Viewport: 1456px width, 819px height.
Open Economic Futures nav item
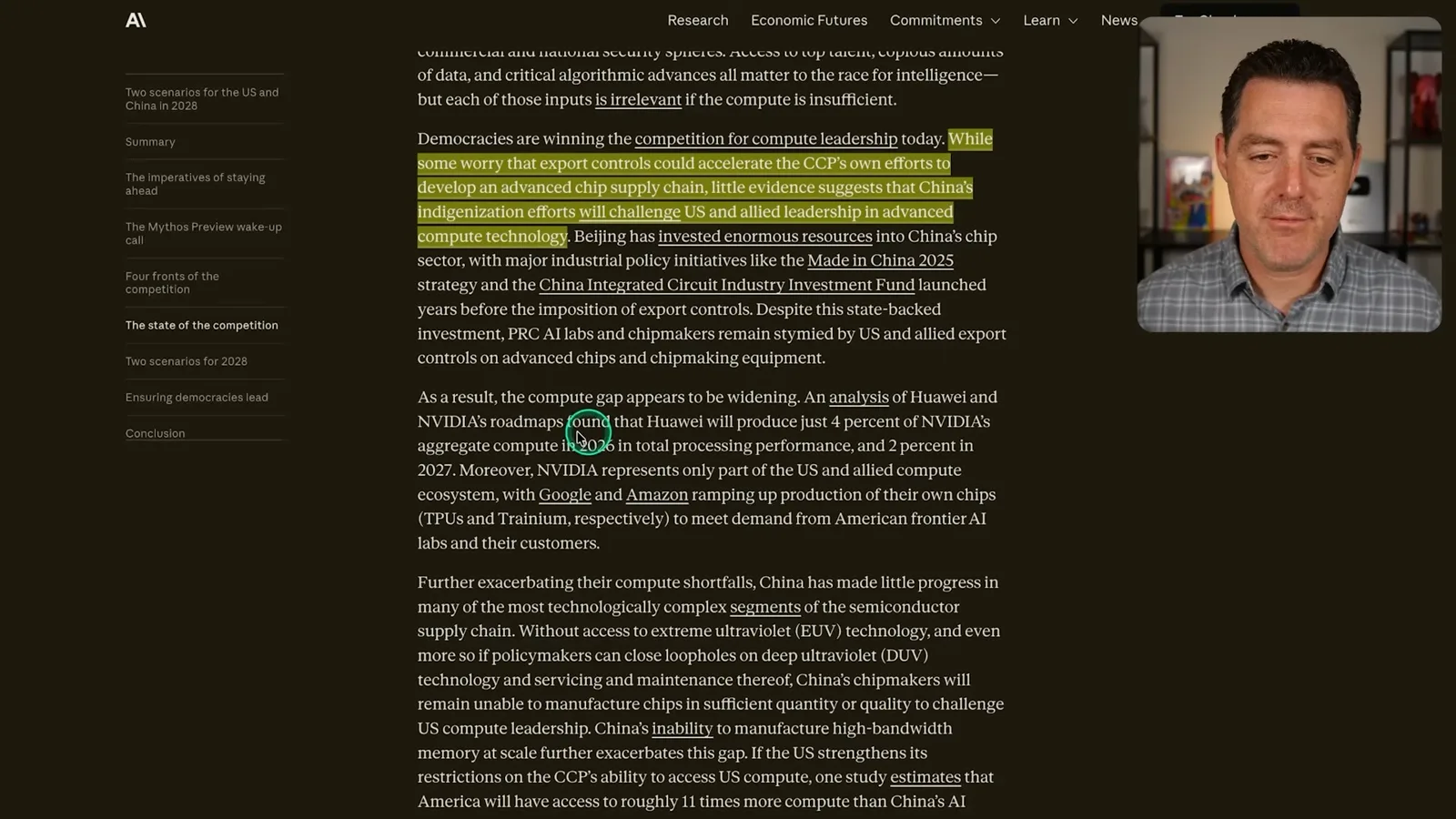(x=809, y=20)
